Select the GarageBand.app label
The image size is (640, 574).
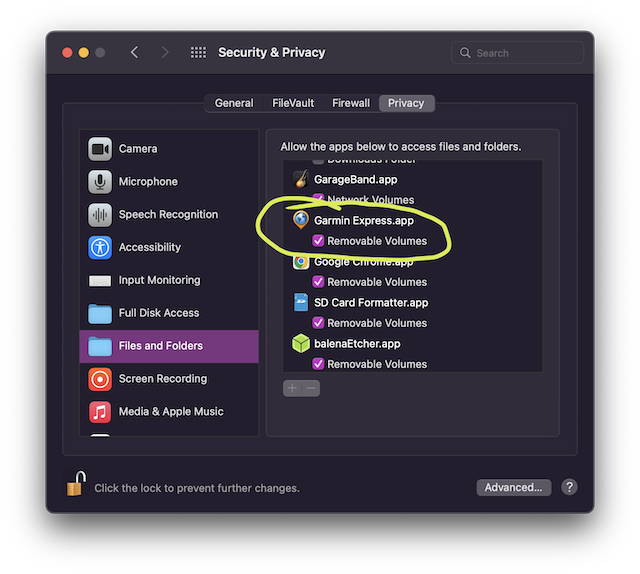(356, 180)
